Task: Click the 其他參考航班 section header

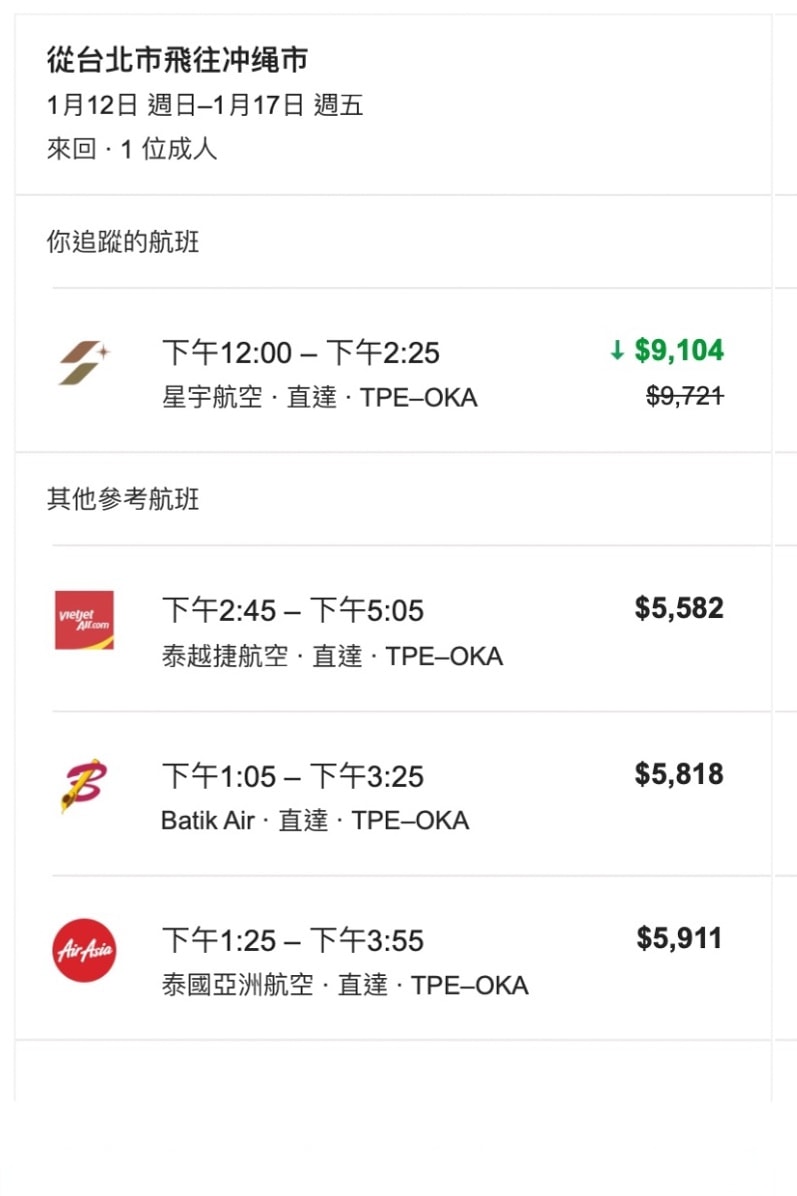Action: [x=123, y=499]
